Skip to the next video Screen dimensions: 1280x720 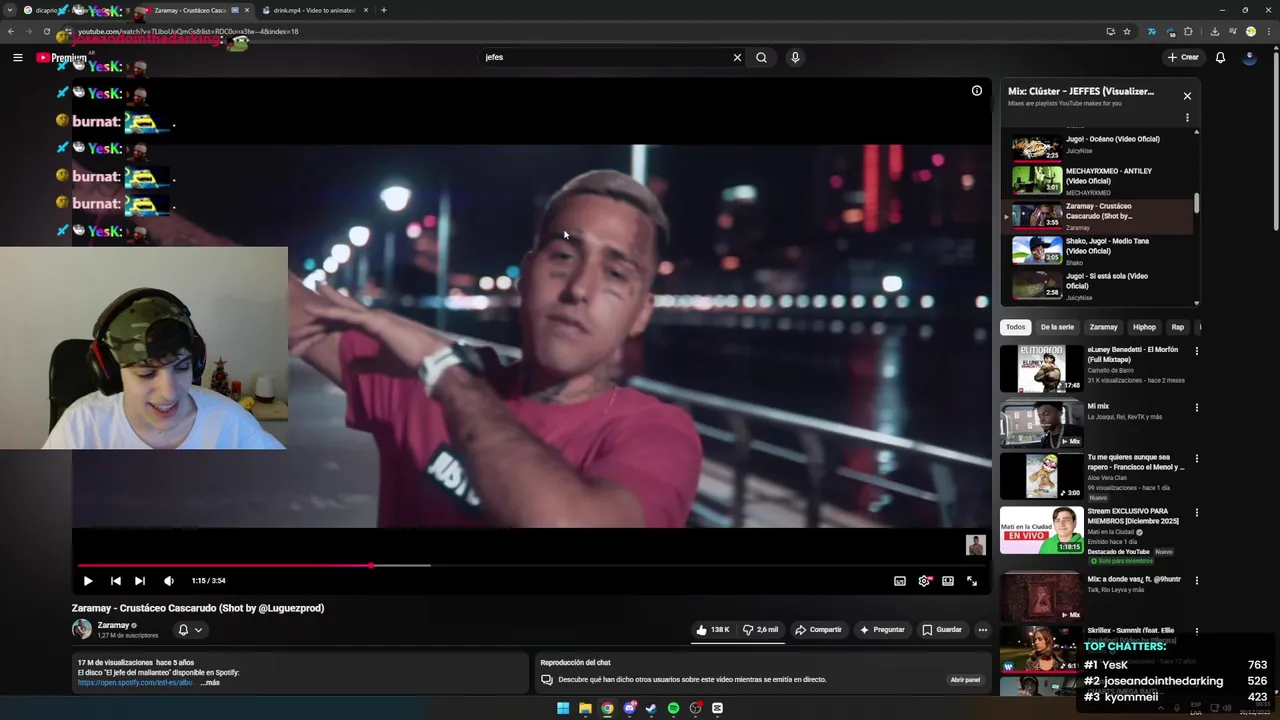click(x=140, y=580)
